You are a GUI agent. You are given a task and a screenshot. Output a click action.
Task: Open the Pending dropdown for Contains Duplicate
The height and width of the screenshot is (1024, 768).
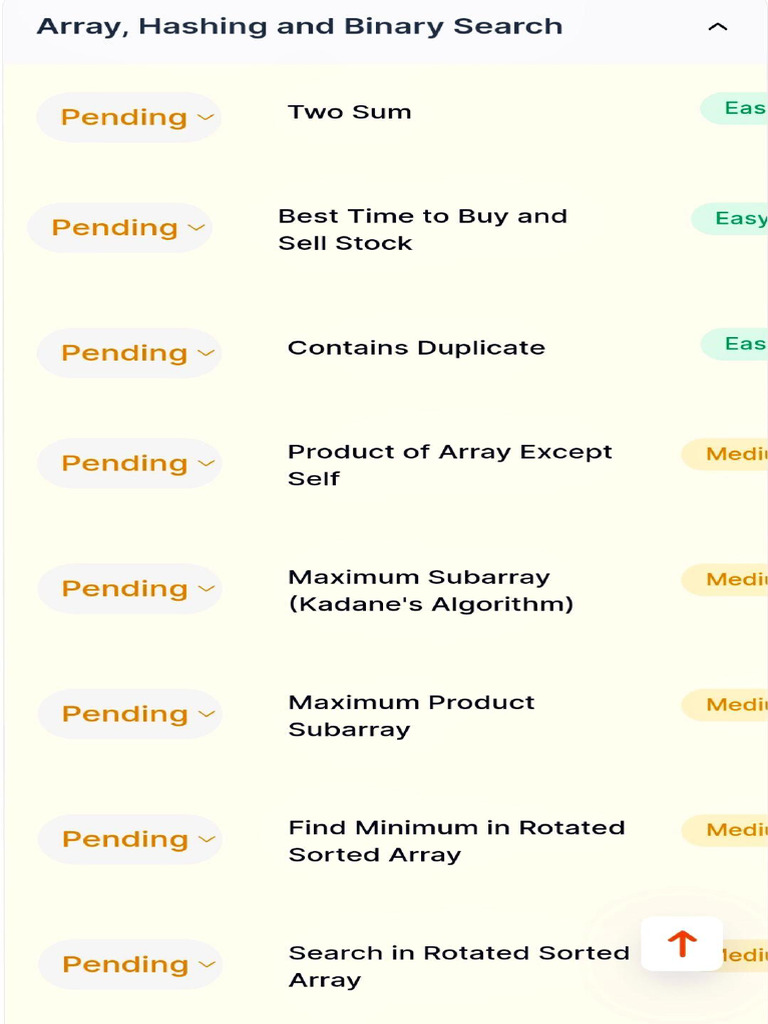[128, 353]
